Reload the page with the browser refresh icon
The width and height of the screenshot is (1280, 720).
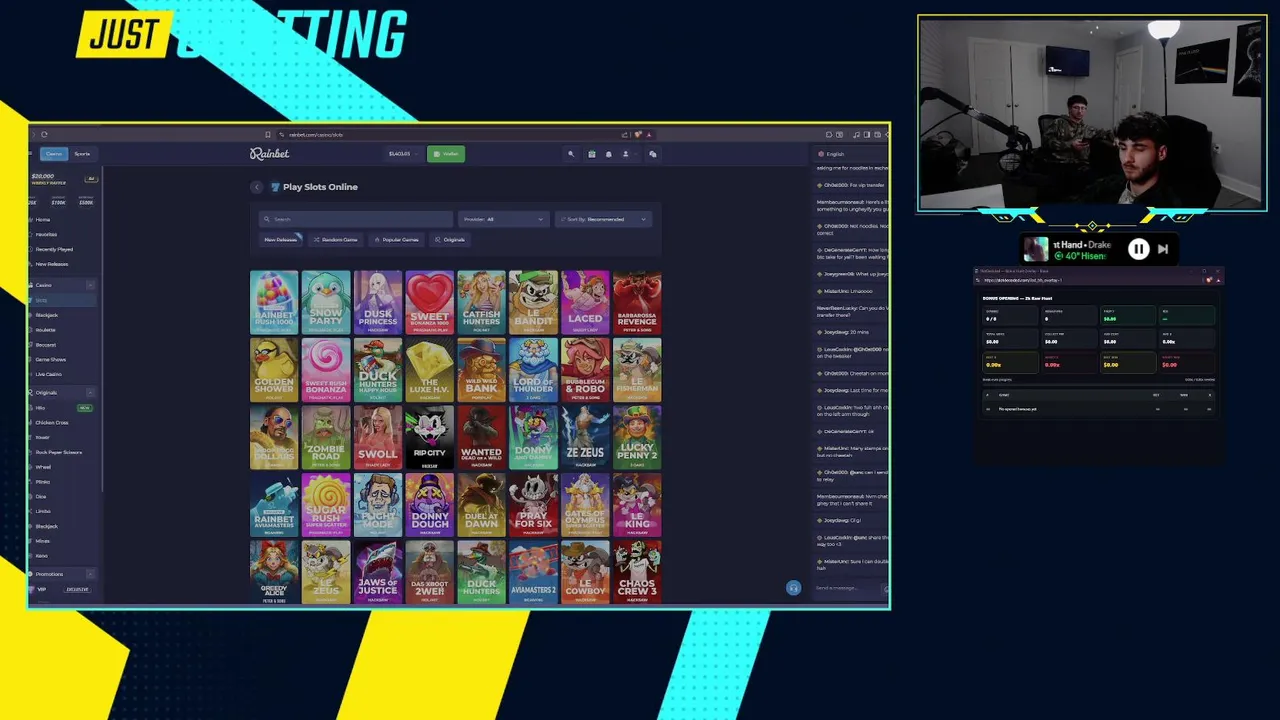pos(44,134)
